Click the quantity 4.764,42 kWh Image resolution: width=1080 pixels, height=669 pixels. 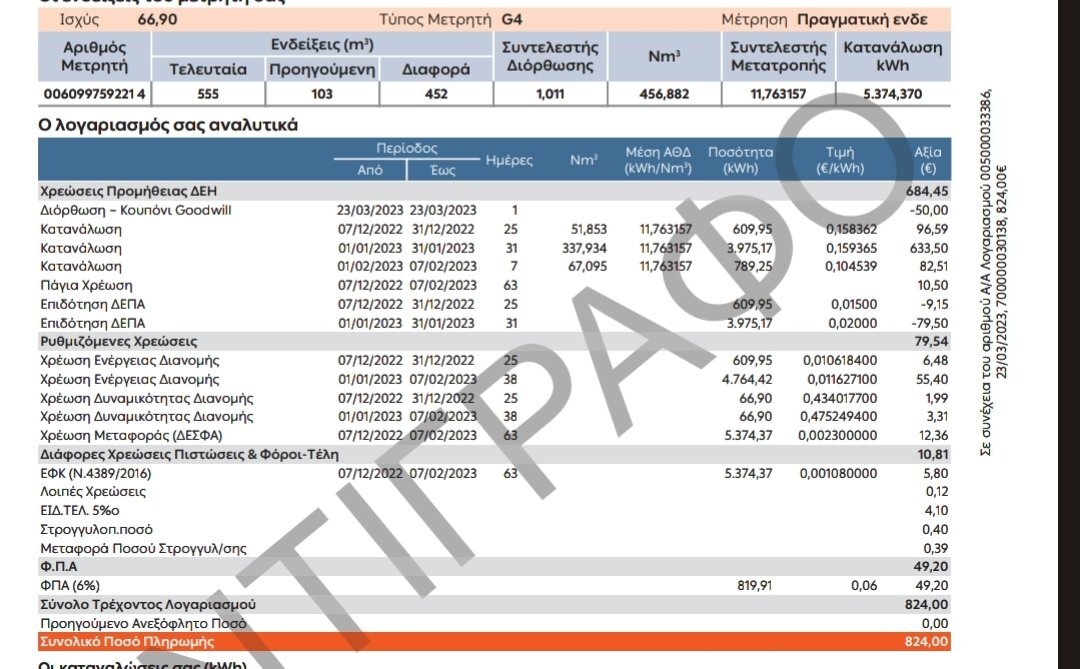pyautogui.click(x=747, y=379)
